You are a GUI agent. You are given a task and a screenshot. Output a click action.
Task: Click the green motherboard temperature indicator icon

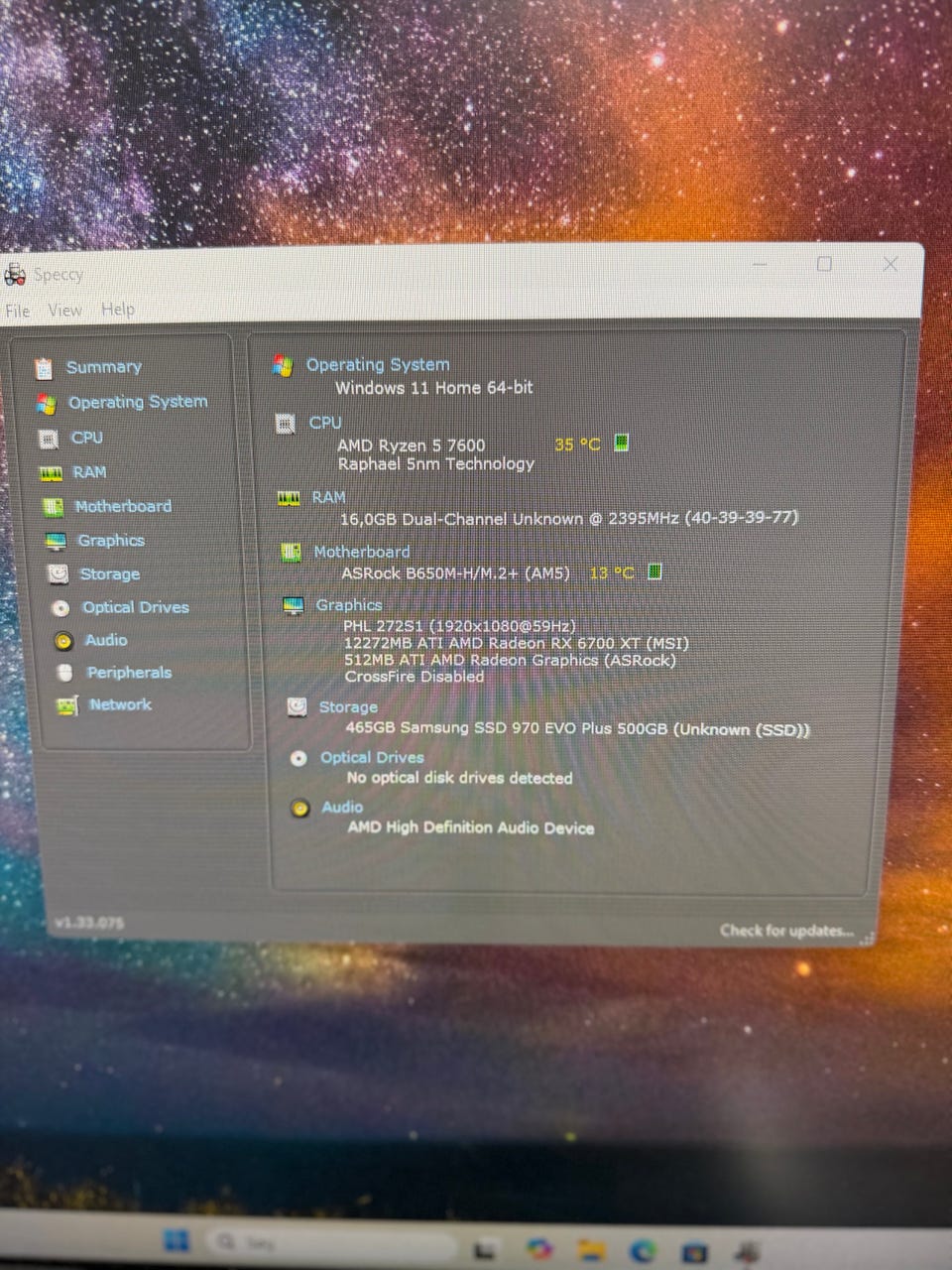655,571
